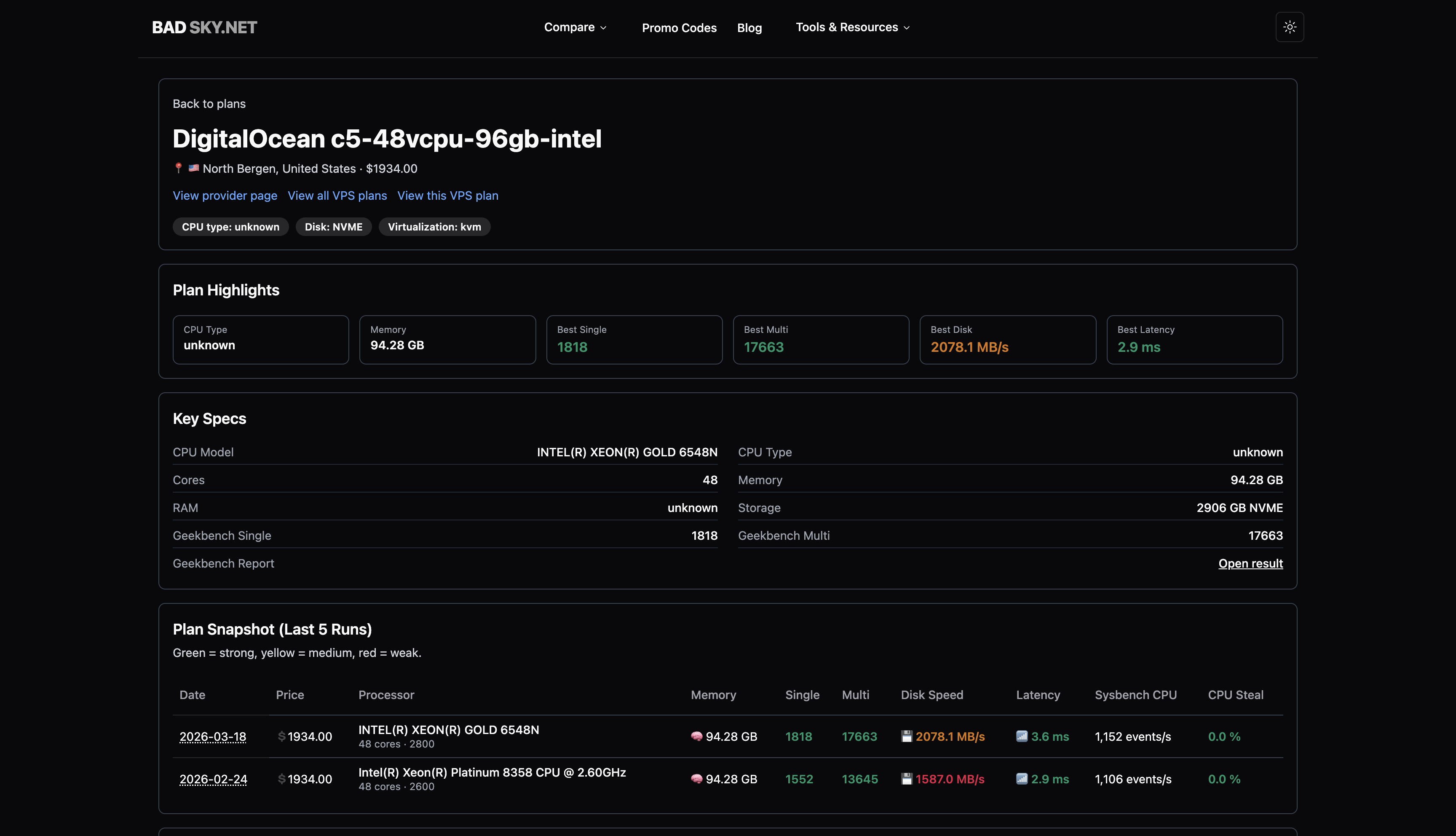Open the 2026-03-18 run date link
This screenshot has height=836, width=1456.
click(x=212, y=736)
